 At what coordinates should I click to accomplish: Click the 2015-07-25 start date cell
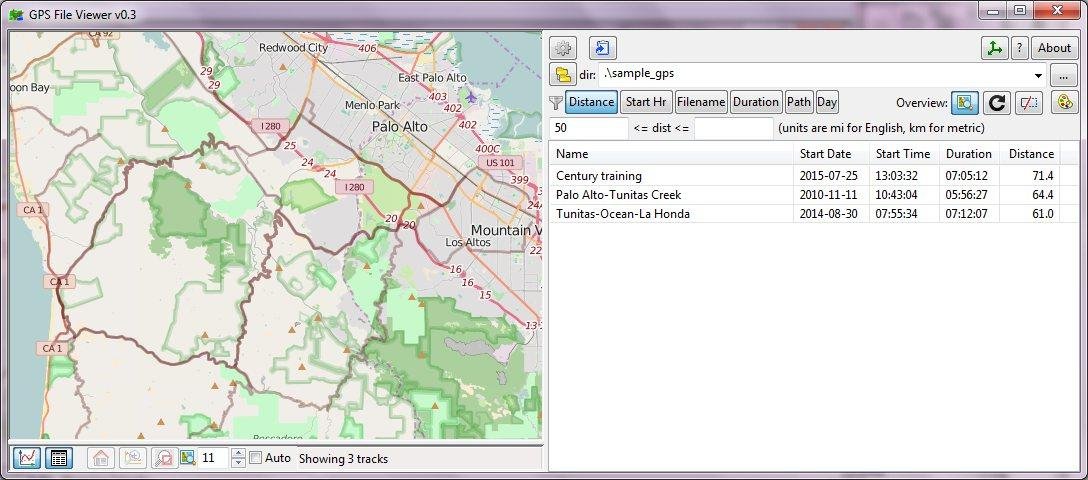(831, 176)
